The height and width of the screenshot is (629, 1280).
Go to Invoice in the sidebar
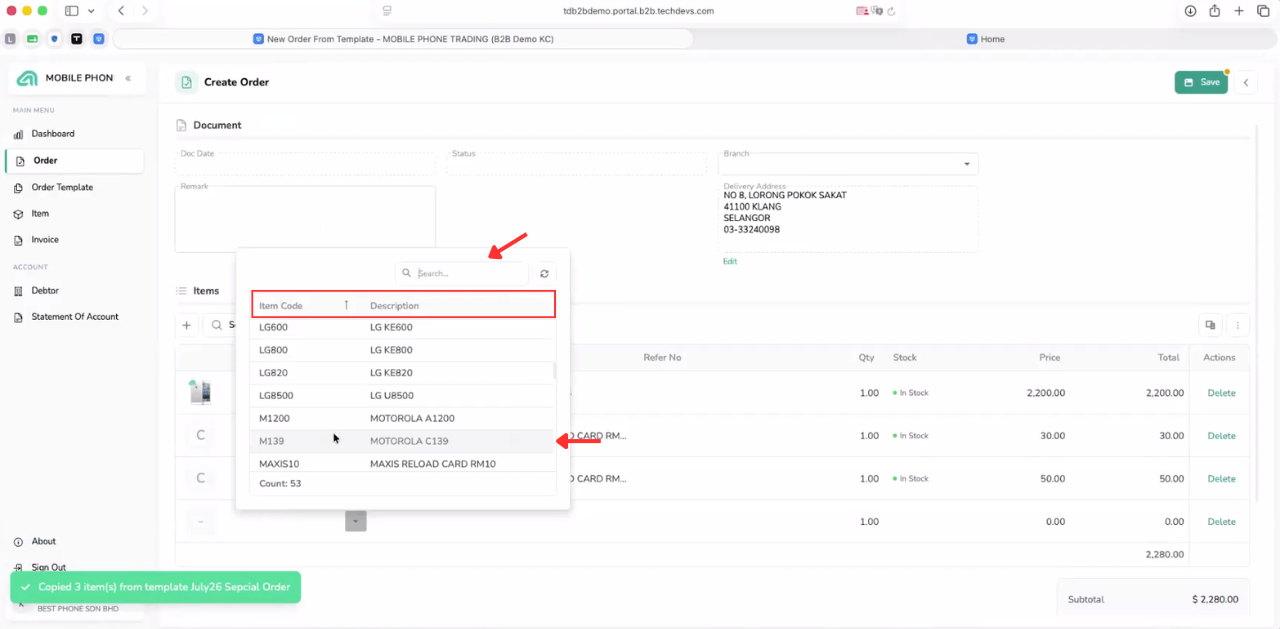click(x=45, y=240)
